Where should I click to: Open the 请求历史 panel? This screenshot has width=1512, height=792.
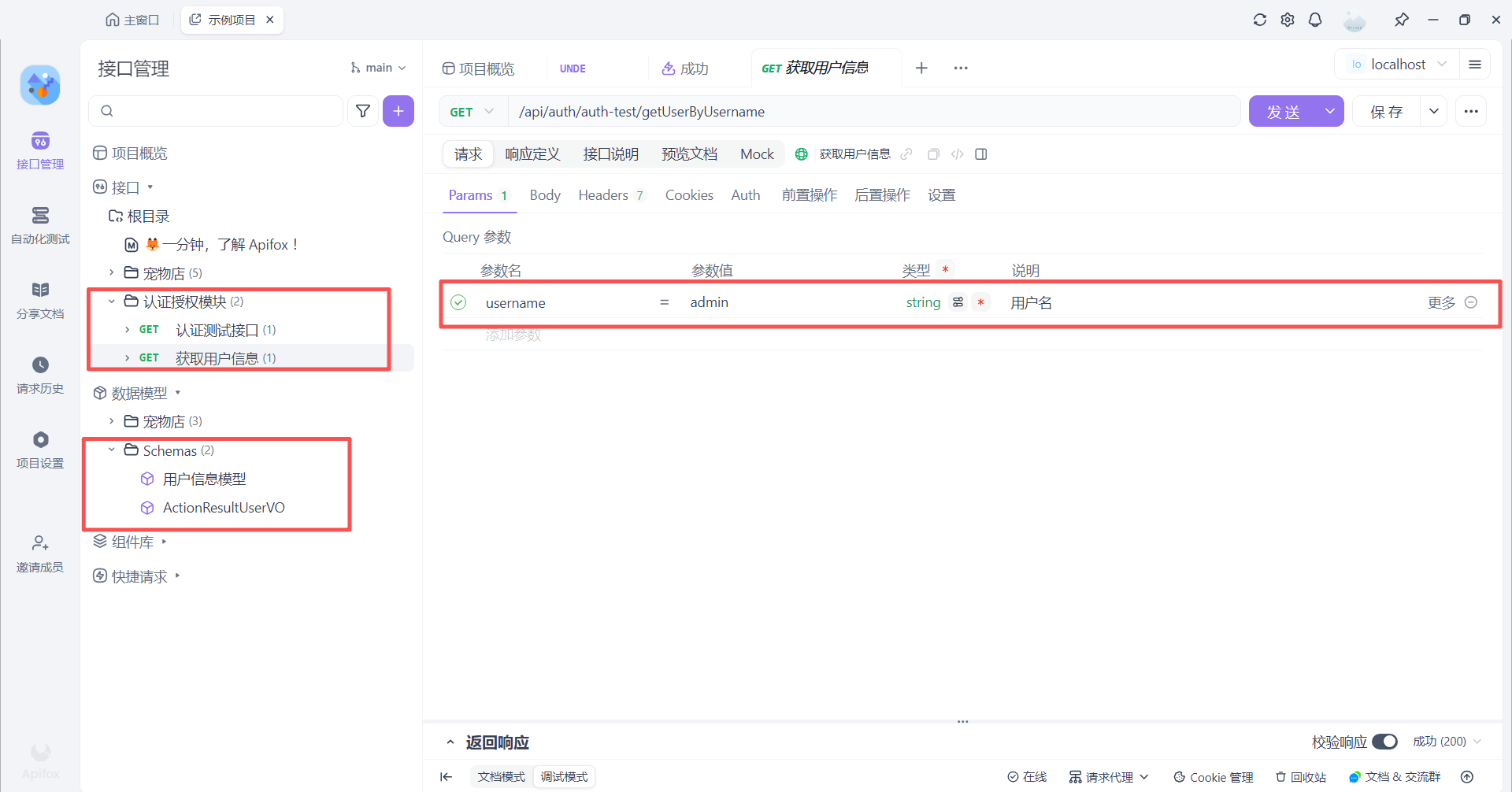point(39,376)
